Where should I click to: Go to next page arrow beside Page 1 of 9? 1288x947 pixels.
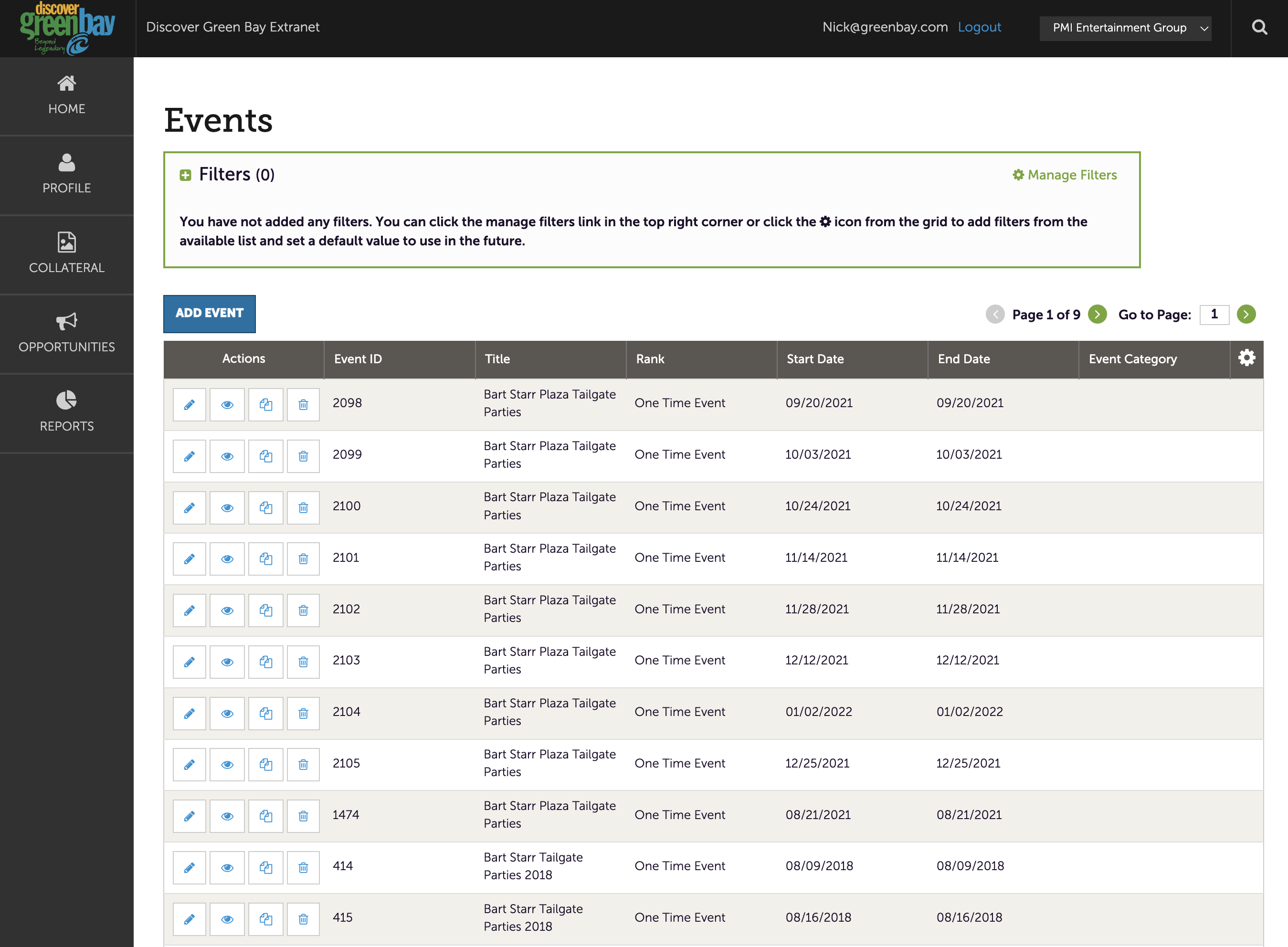tap(1097, 314)
